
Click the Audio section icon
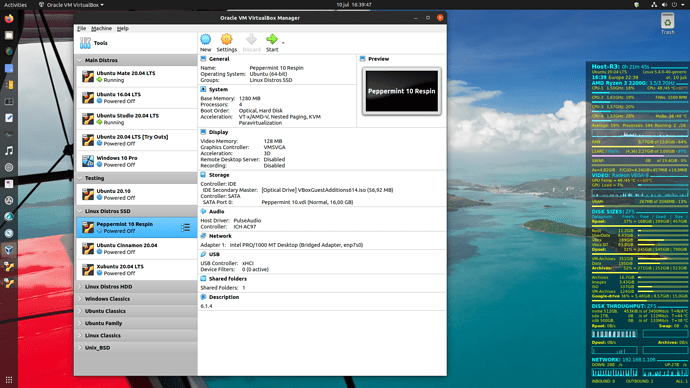click(x=203, y=212)
